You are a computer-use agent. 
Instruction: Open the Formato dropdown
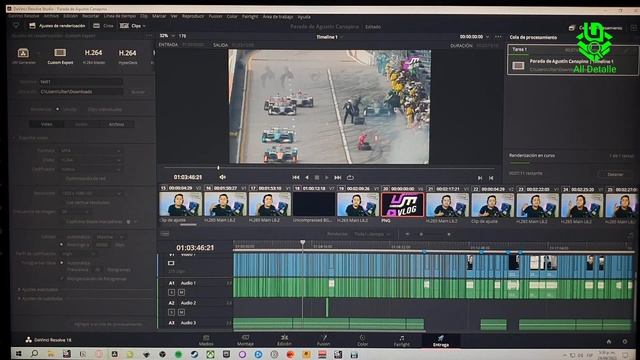pos(91,151)
